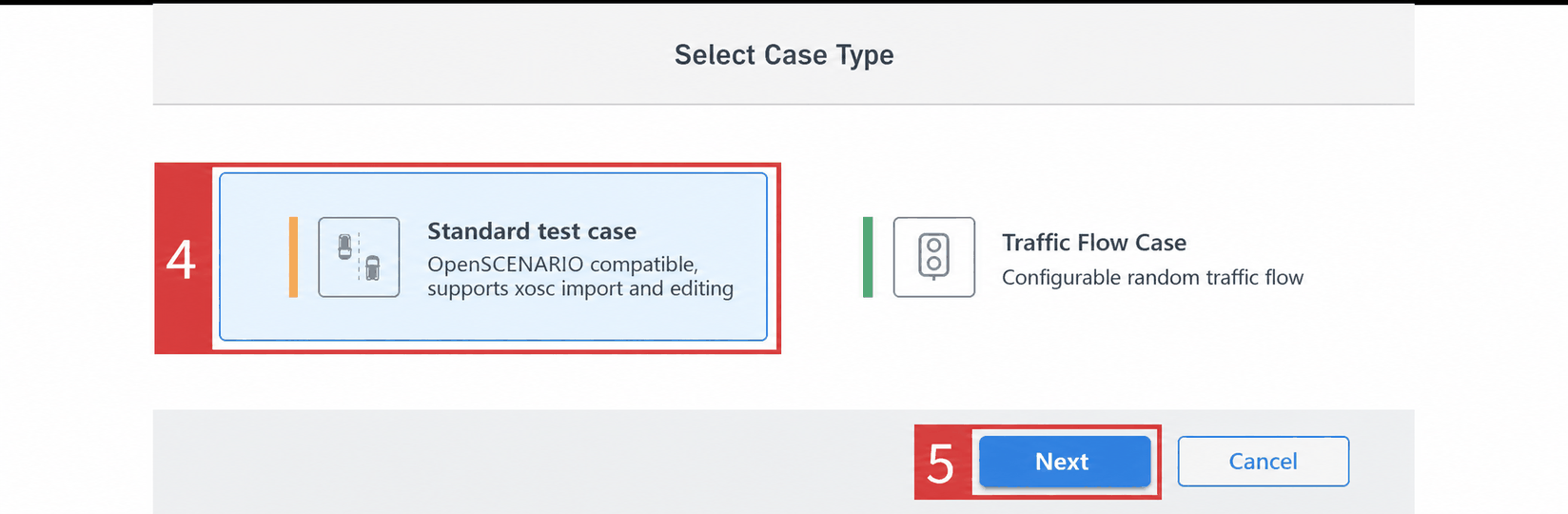Click the gray footer bar left of Next
This screenshot has height=514, width=1568.
[533, 462]
